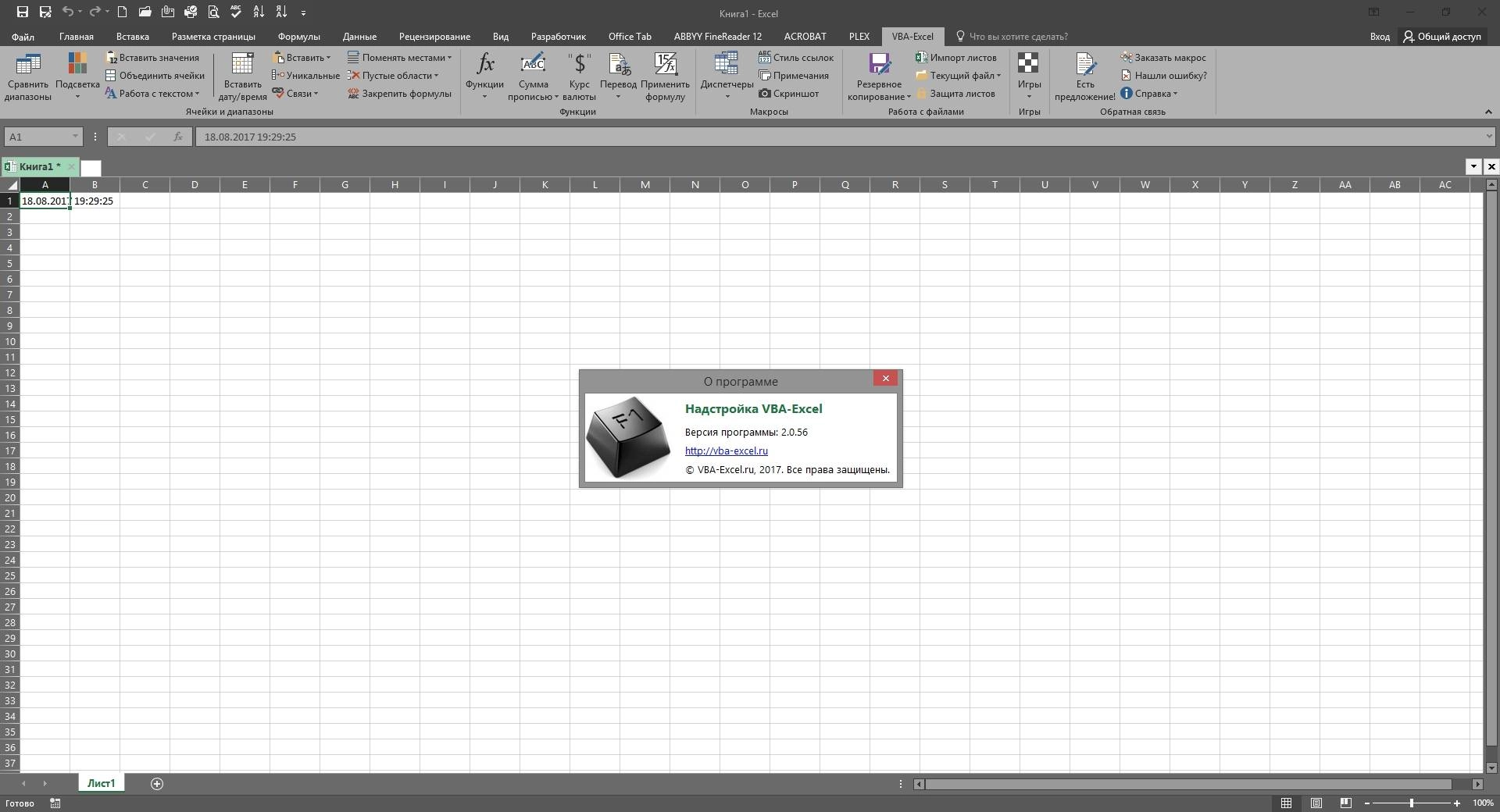Open the Игры checkered icon
1500x812 pixels.
click(1029, 77)
